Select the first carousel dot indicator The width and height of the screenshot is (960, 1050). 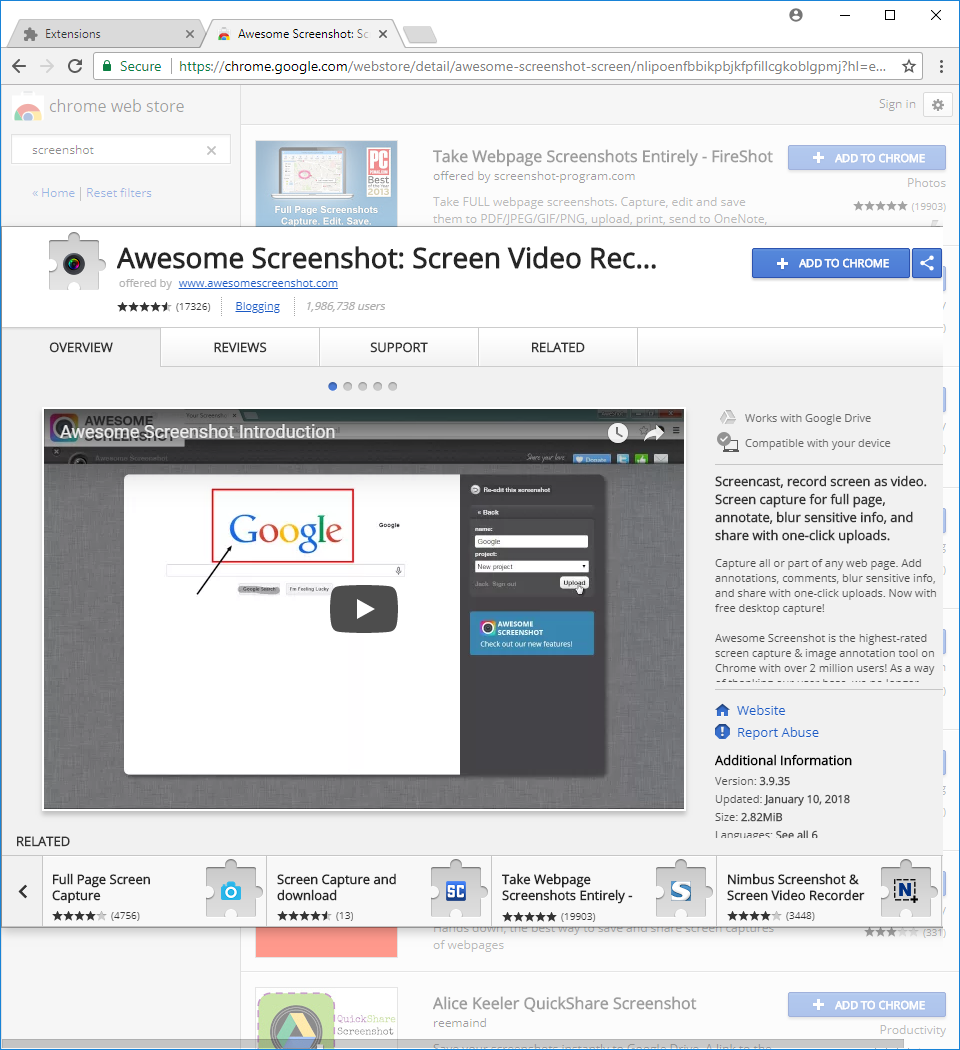pyautogui.click(x=333, y=386)
